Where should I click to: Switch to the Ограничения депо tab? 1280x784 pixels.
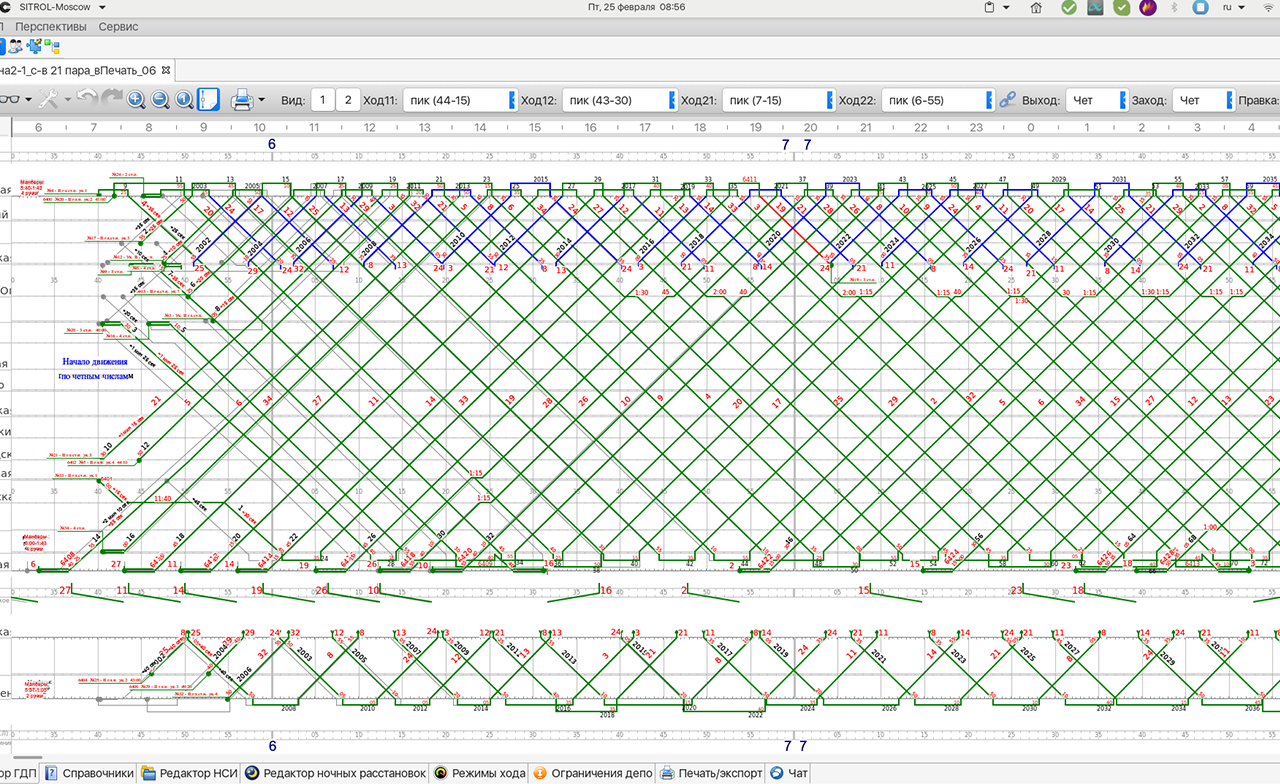pyautogui.click(x=592, y=773)
